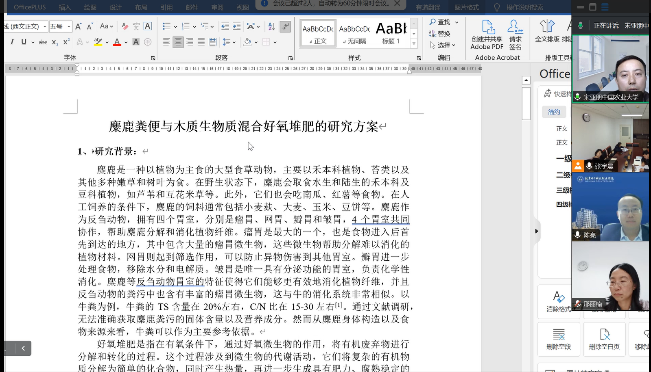651x372 pixels.
Task: Select the video thumbnail of bottom woman participant
Action: coord(610,276)
